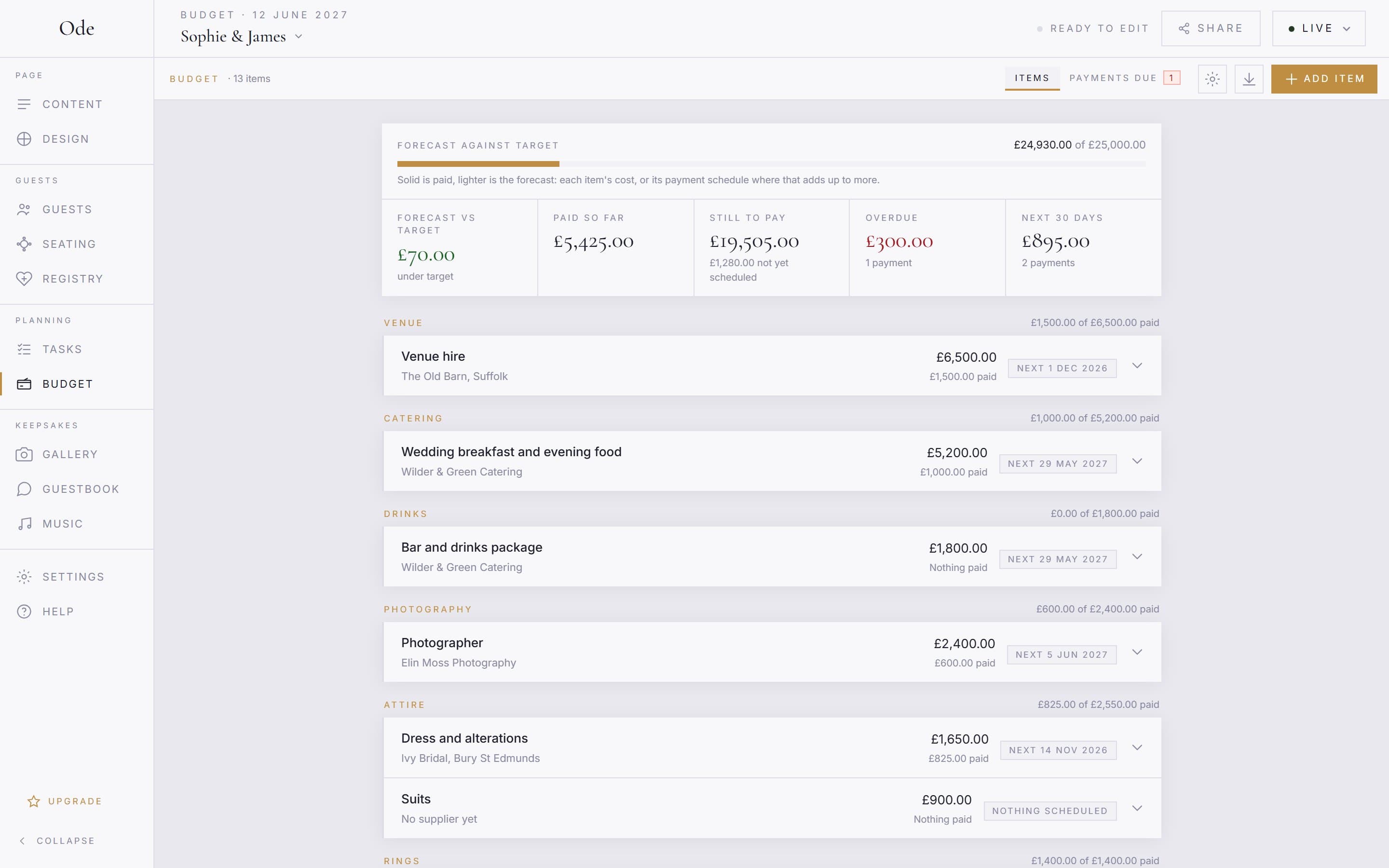Click "£0.00 of £1,800.00 paid" Drinks summary
This screenshot has width=1389, height=868.
click(x=1104, y=514)
